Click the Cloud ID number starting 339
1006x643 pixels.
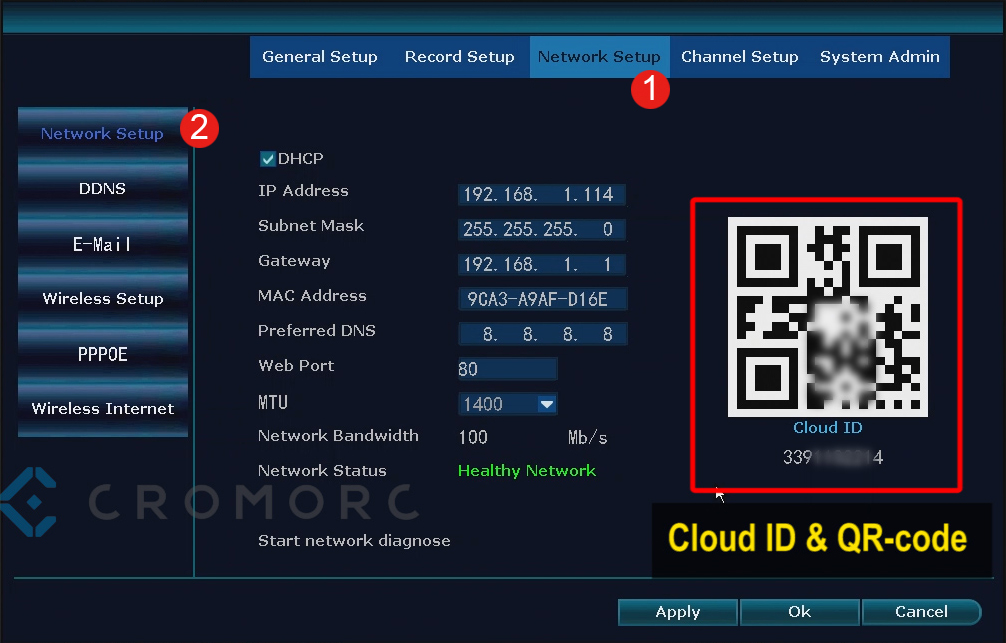(833, 458)
